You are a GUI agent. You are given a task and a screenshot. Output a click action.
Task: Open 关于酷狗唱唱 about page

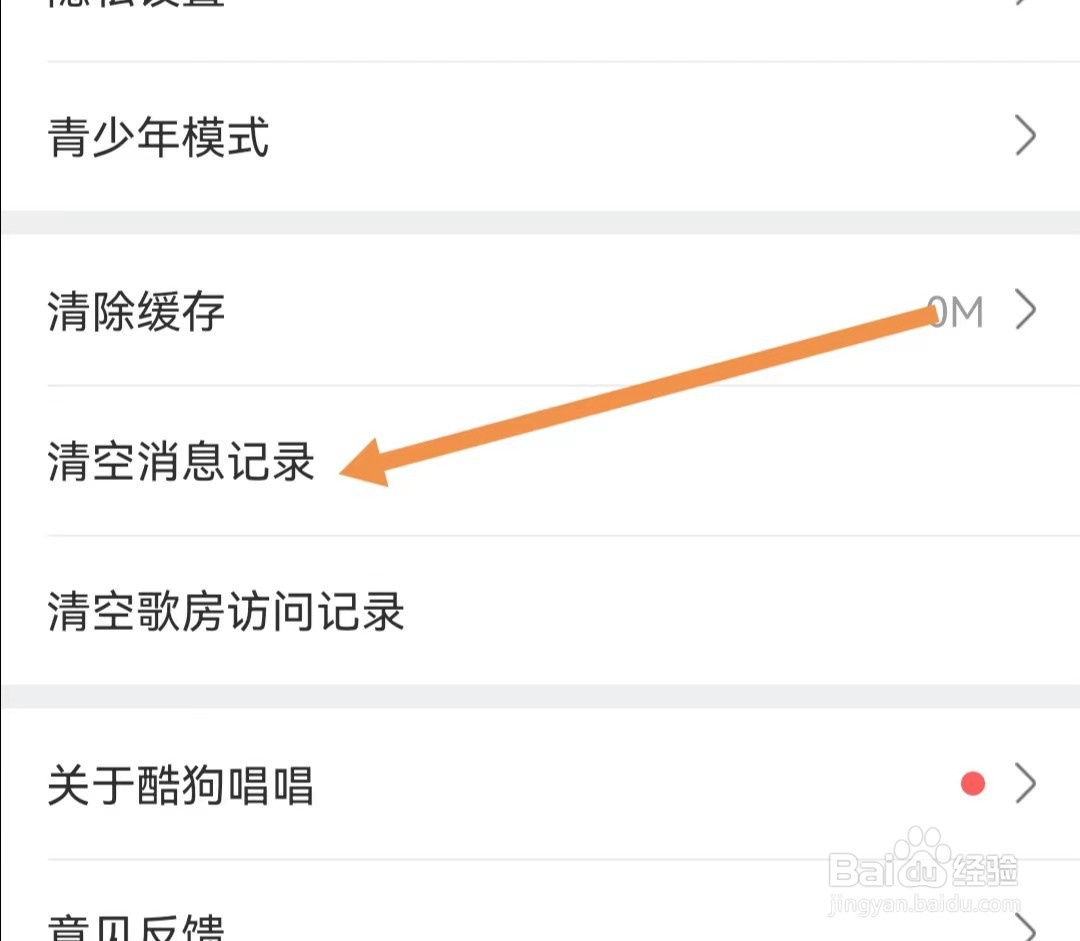pos(540,785)
